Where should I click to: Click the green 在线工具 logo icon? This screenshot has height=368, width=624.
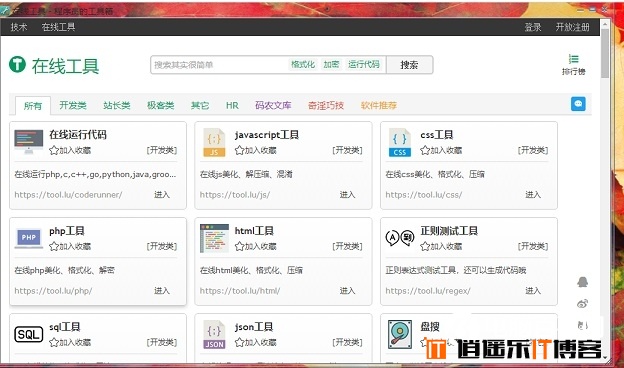point(17,64)
